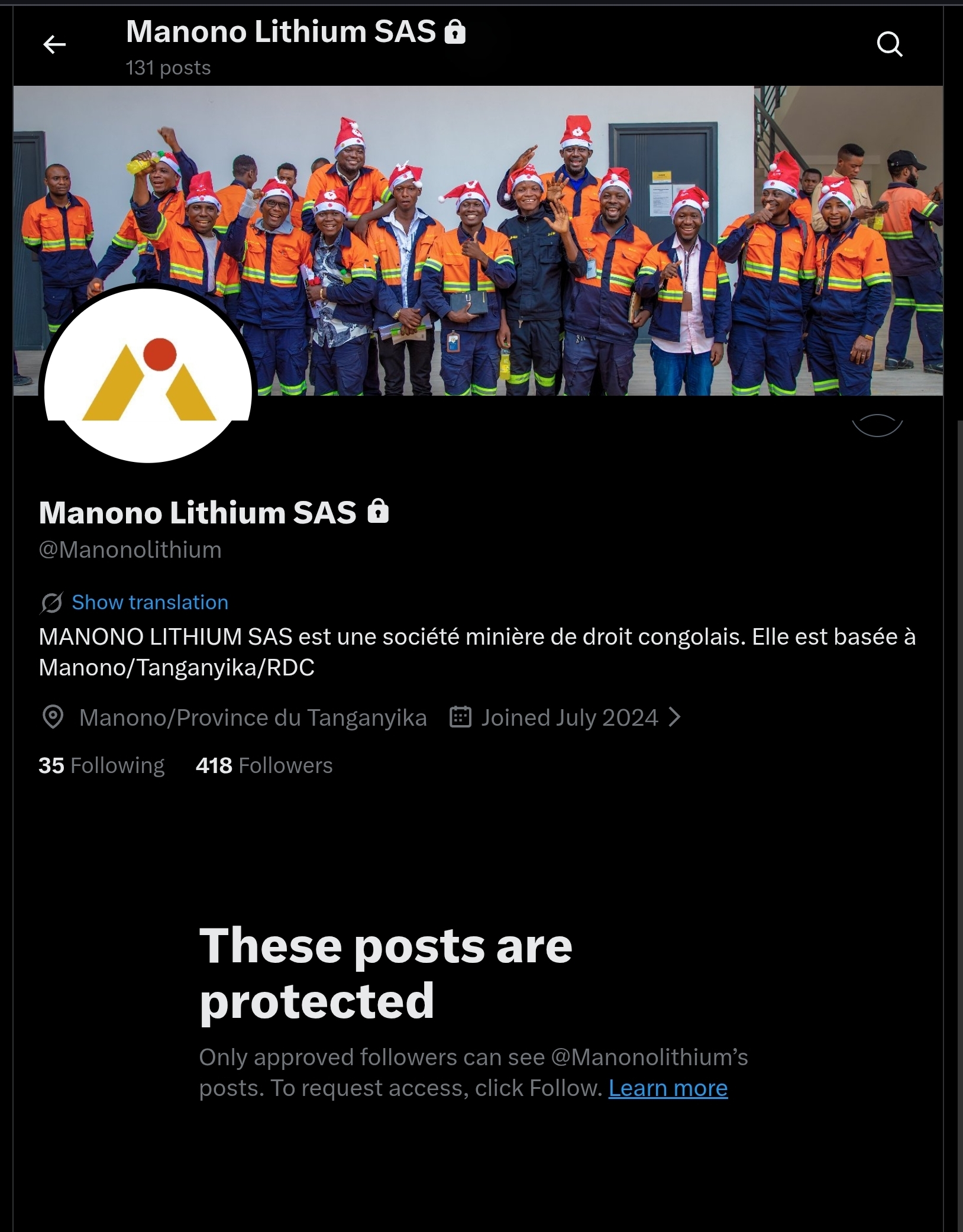The image size is (963, 1232).
Task: Click the lock icon in the header title
Action: pyautogui.click(x=455, y=32)
